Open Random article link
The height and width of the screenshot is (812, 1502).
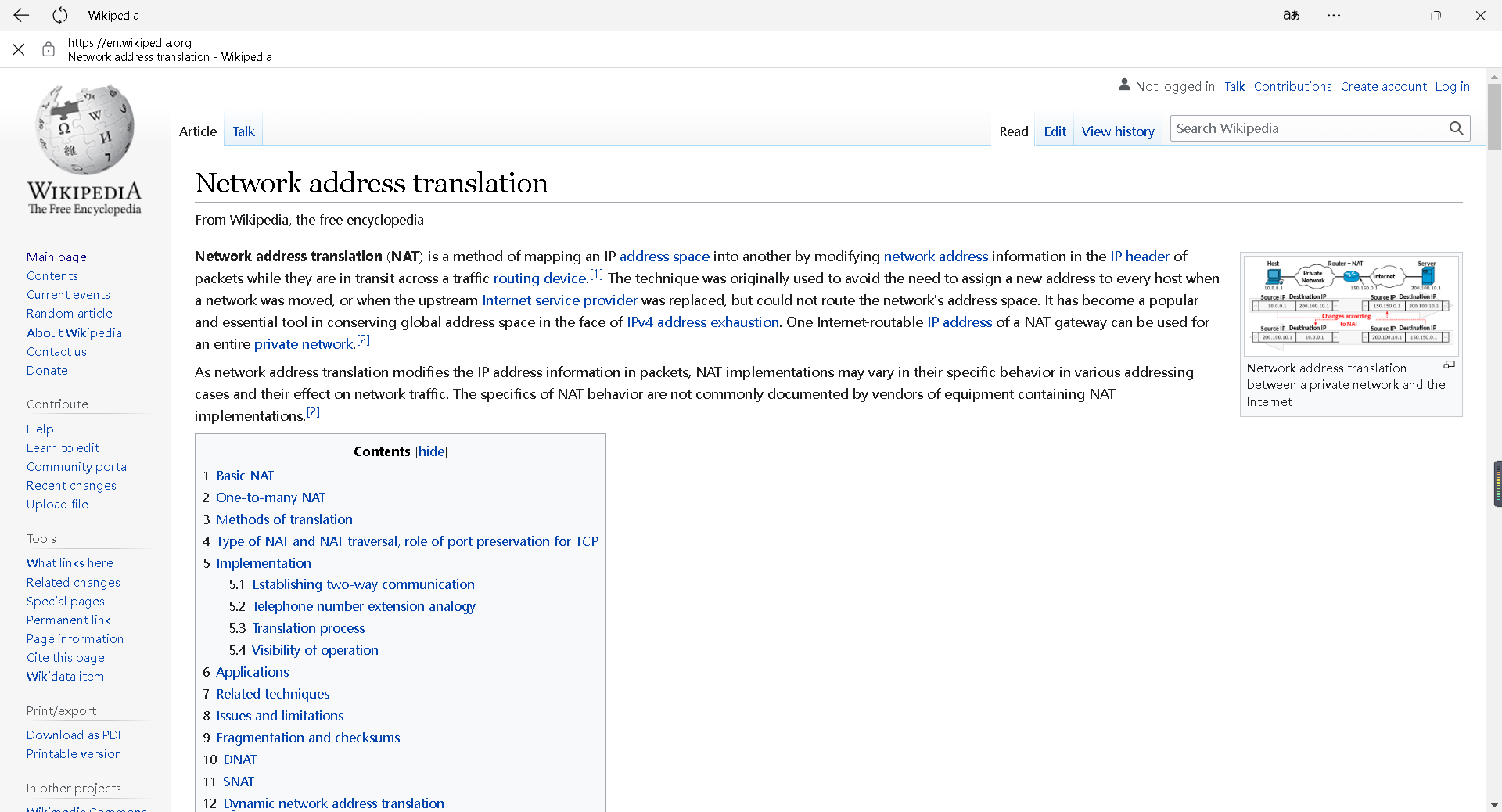pos(69,314)
